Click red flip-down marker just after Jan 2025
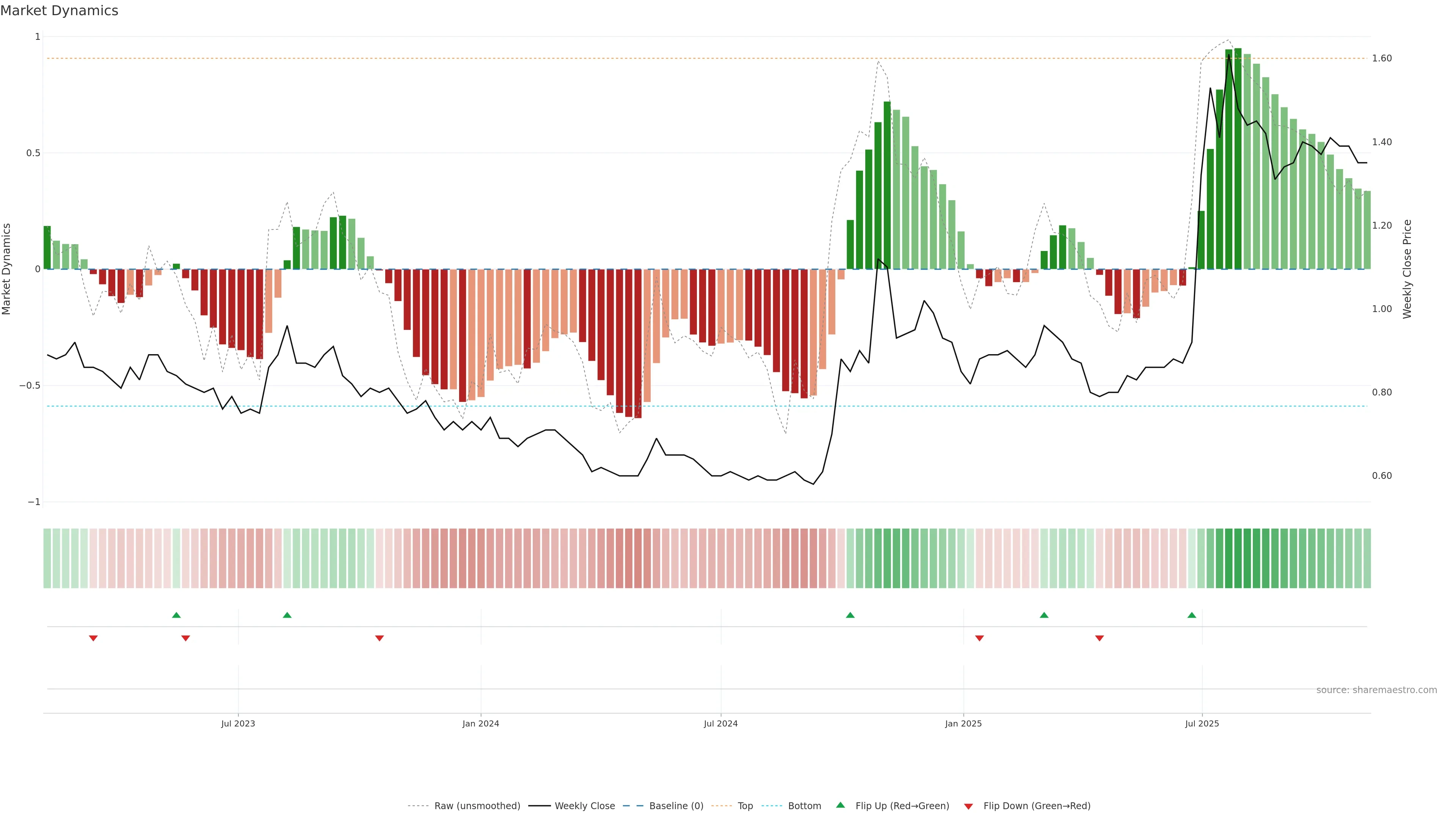Screen dimensions: 1456x819 (979, 638)
